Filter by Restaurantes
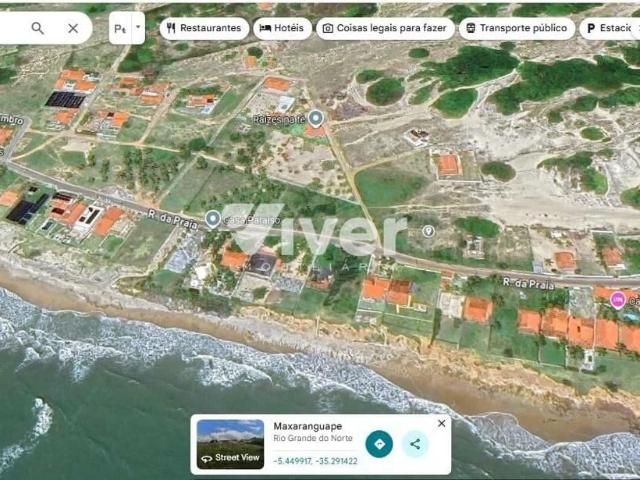Image resolution: width=640 pixels, height=480 pixels. click(x=204, y=28)
